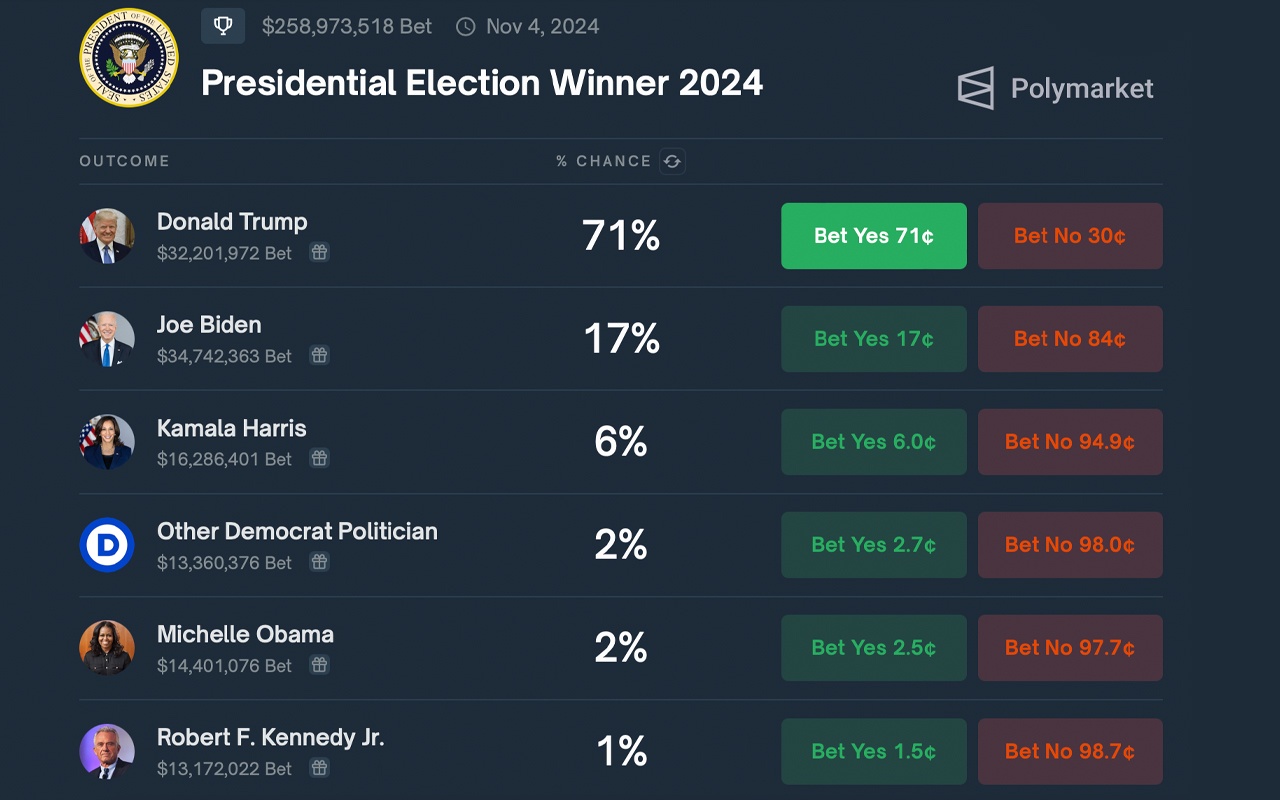Image resolution: width=1280 pixels, height=800 pixels.
Task: Open the rewards gift icon for Donald Trump
Action: click(x=319, y=254)
